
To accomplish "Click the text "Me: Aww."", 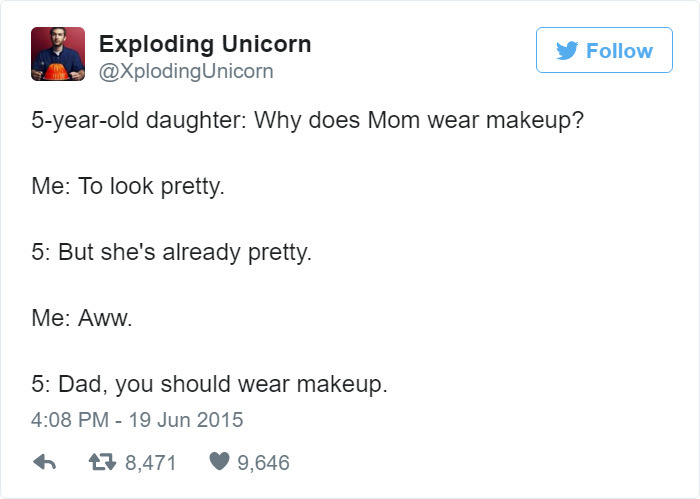I will [82, 318].
